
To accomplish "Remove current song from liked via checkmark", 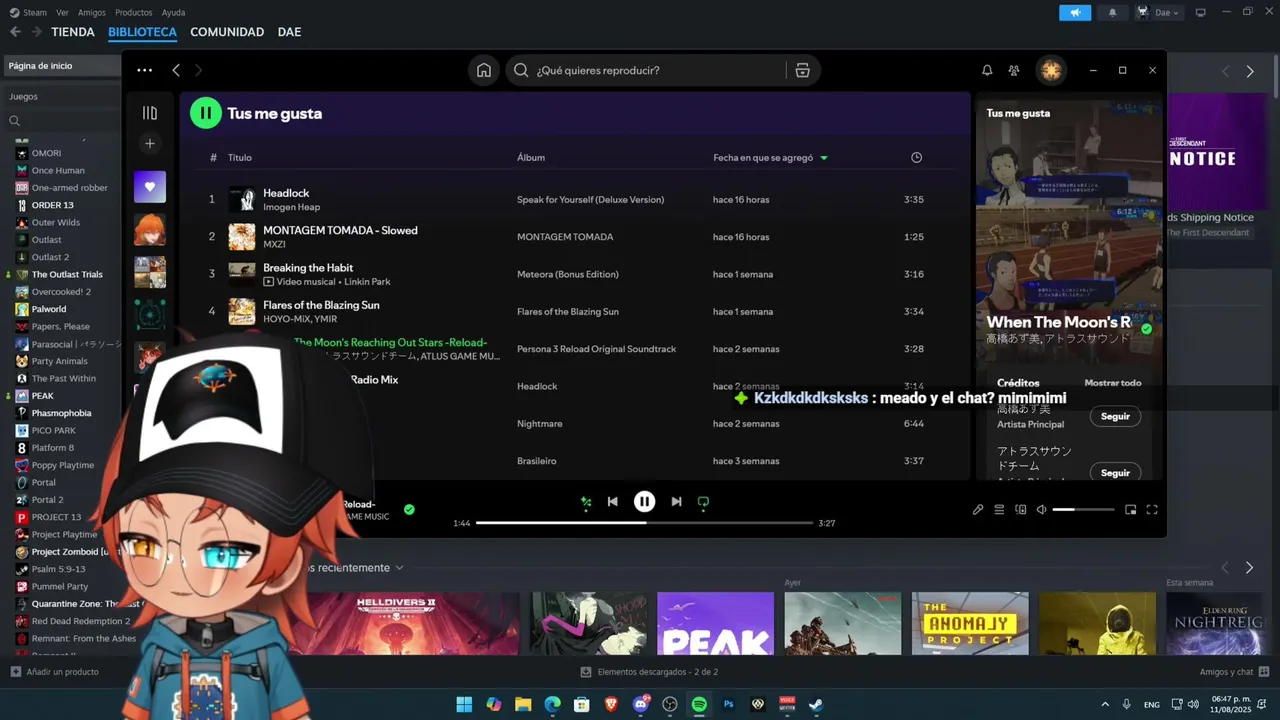I will coord(409,509).
